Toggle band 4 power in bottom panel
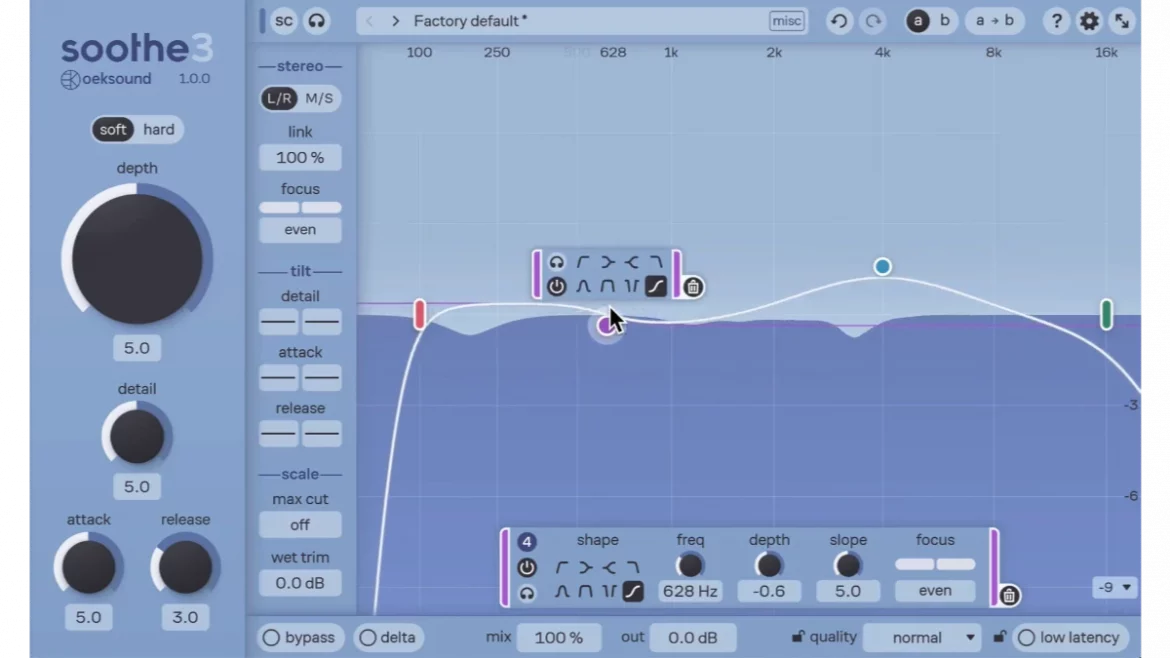 [527, 568]
